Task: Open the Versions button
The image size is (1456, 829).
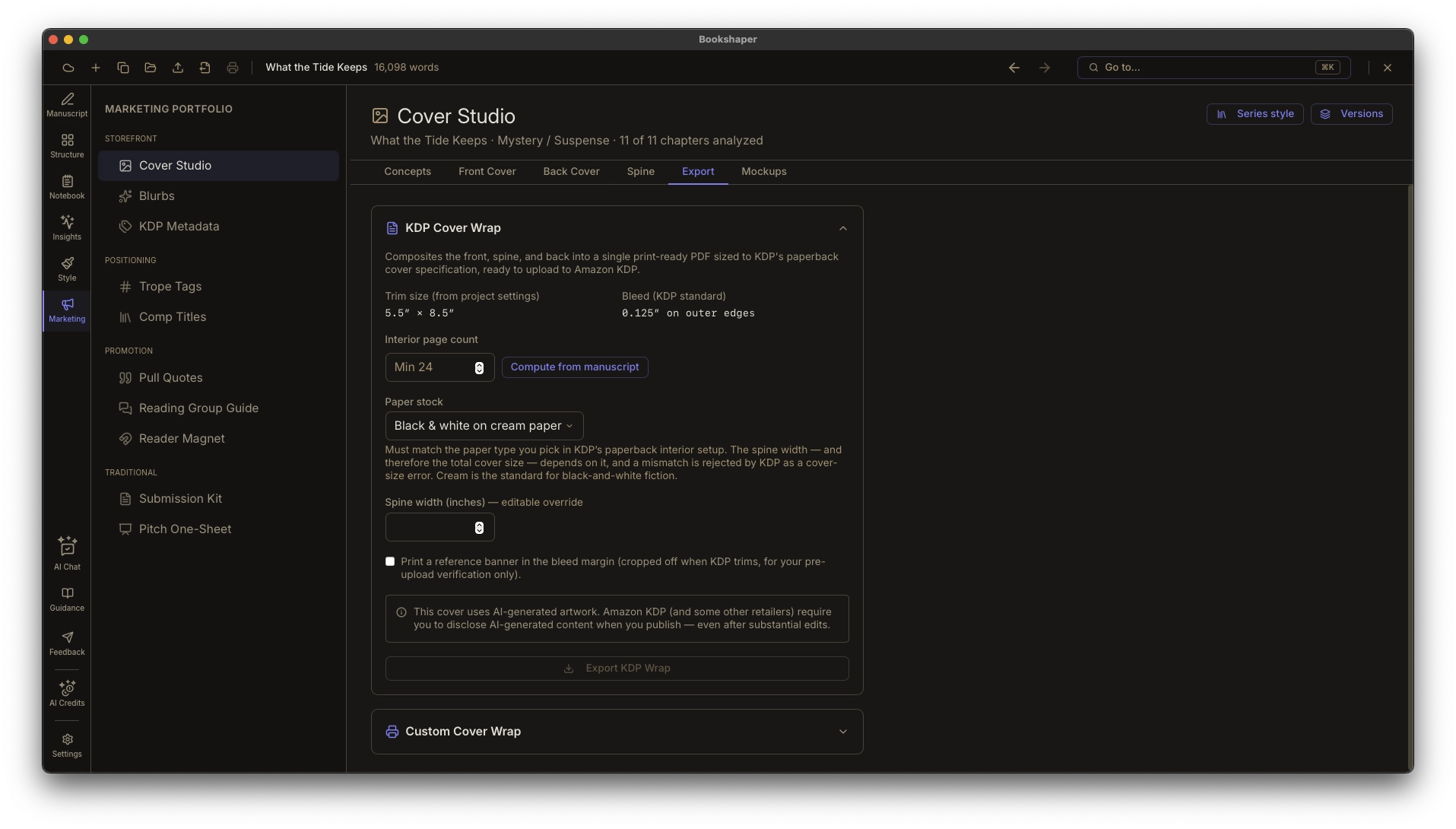Action: pos(1352,114)
